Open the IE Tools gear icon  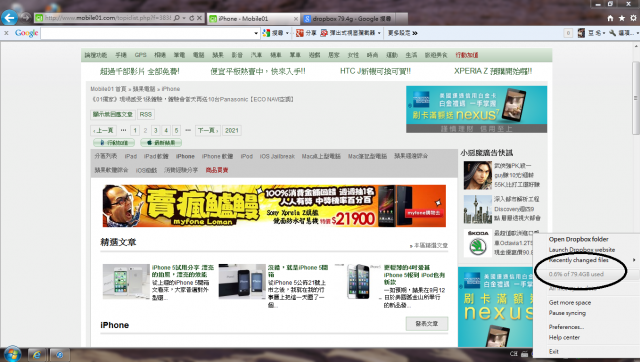point(633,18)
